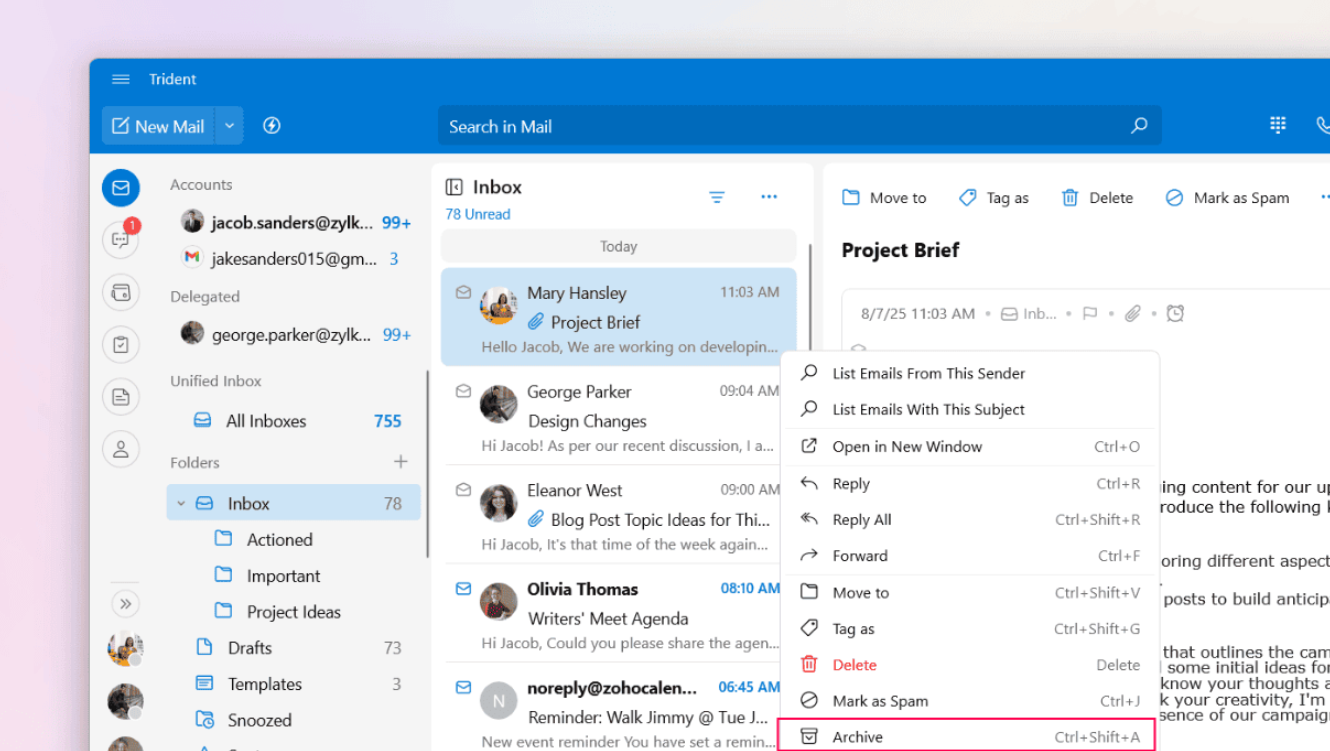Open the Notes module in the side rail
This screenshot has height=751, width=1330.
[x=121, y=397]
